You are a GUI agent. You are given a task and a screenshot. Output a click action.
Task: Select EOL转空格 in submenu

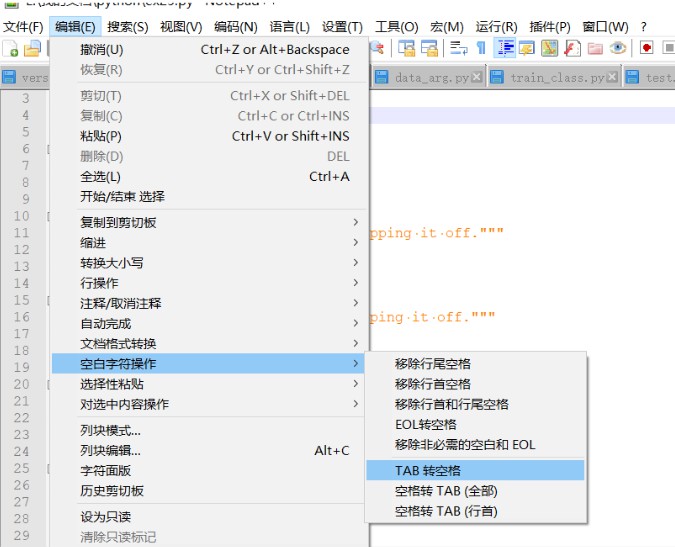pyautogui.click(x=475, y=424)
